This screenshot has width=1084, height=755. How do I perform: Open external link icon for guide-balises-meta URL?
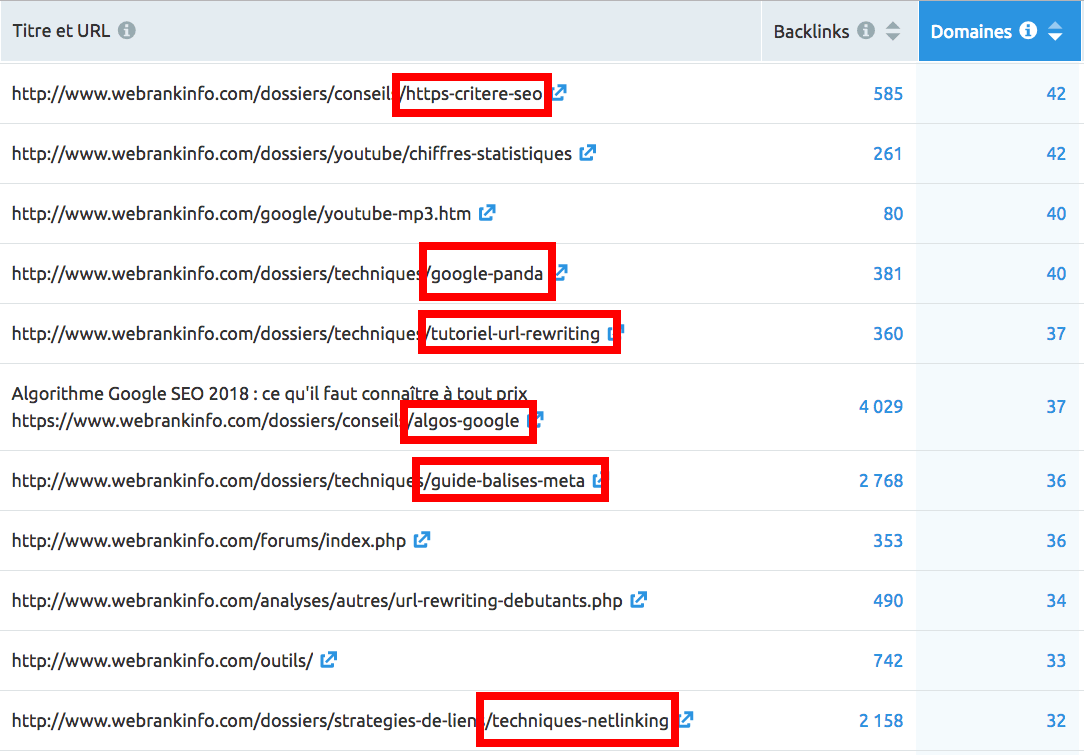pos(600,479)
